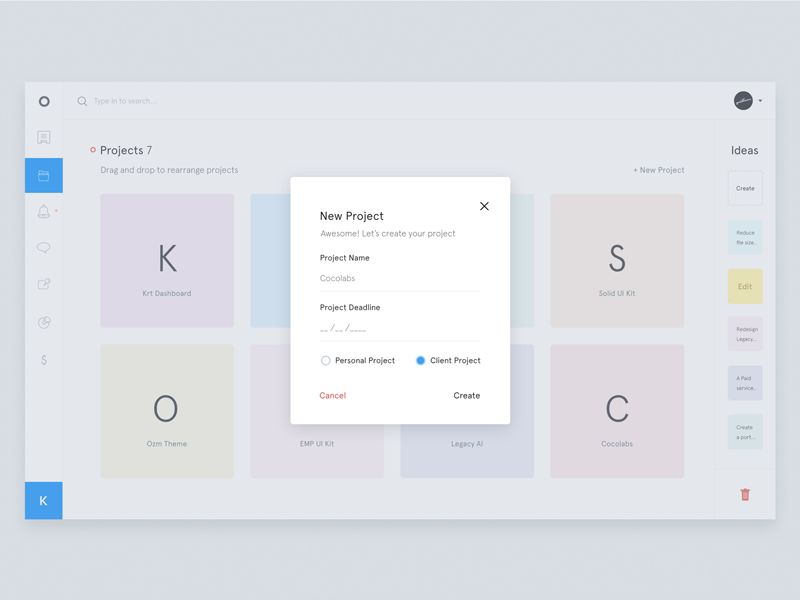The height and width of the screenshot is (600, 800).
Task: Click the red Cancel link
Action: (x=332, y=395)
